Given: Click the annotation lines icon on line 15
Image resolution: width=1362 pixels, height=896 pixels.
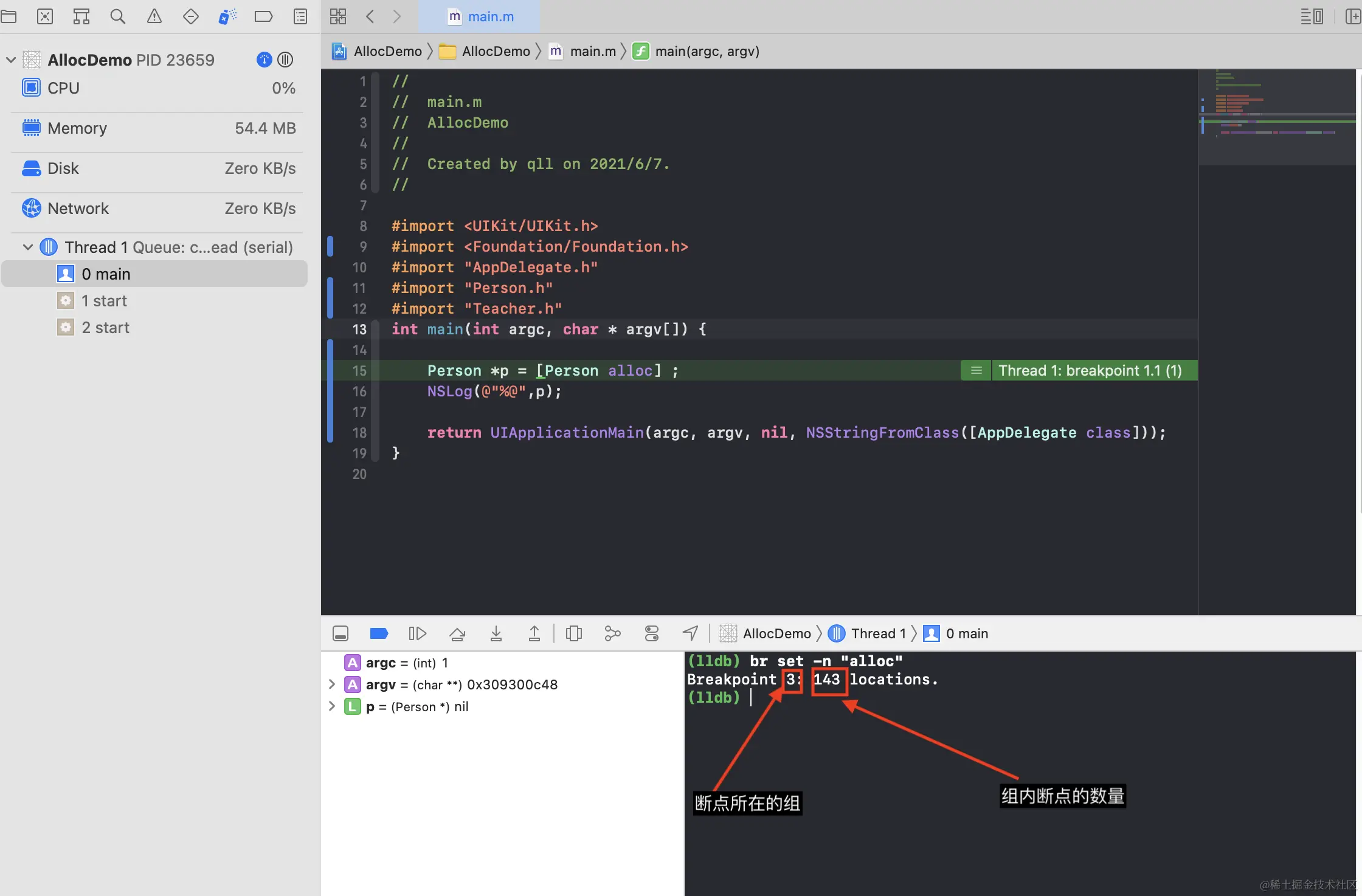Looking at the screenshot, I should pos(976,371).
